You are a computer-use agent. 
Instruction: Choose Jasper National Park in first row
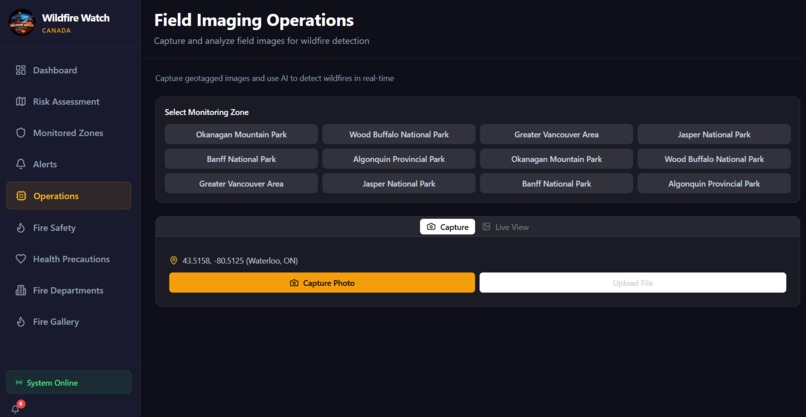pos(714,134)
